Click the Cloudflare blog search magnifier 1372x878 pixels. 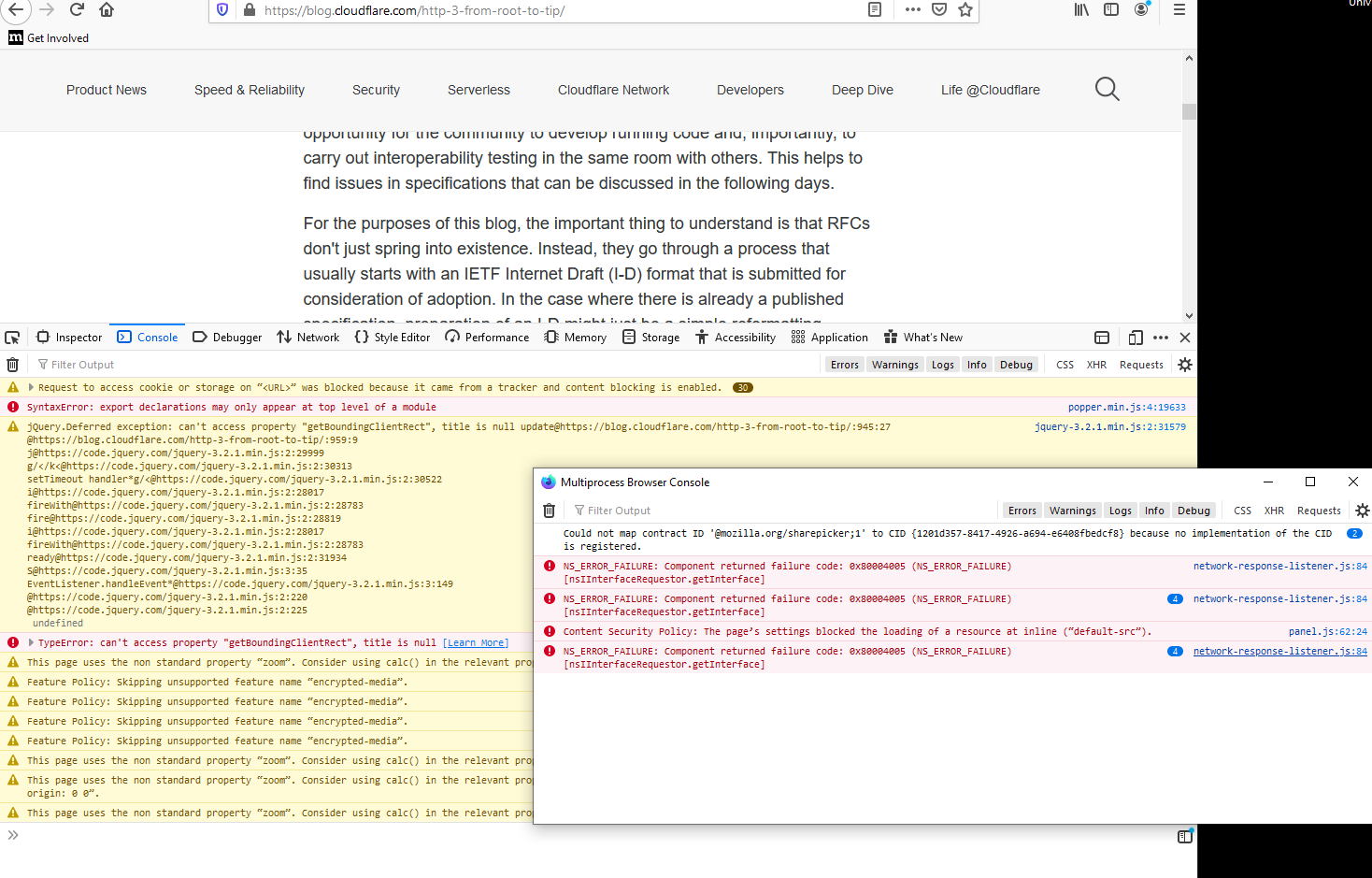(1108, 89)
